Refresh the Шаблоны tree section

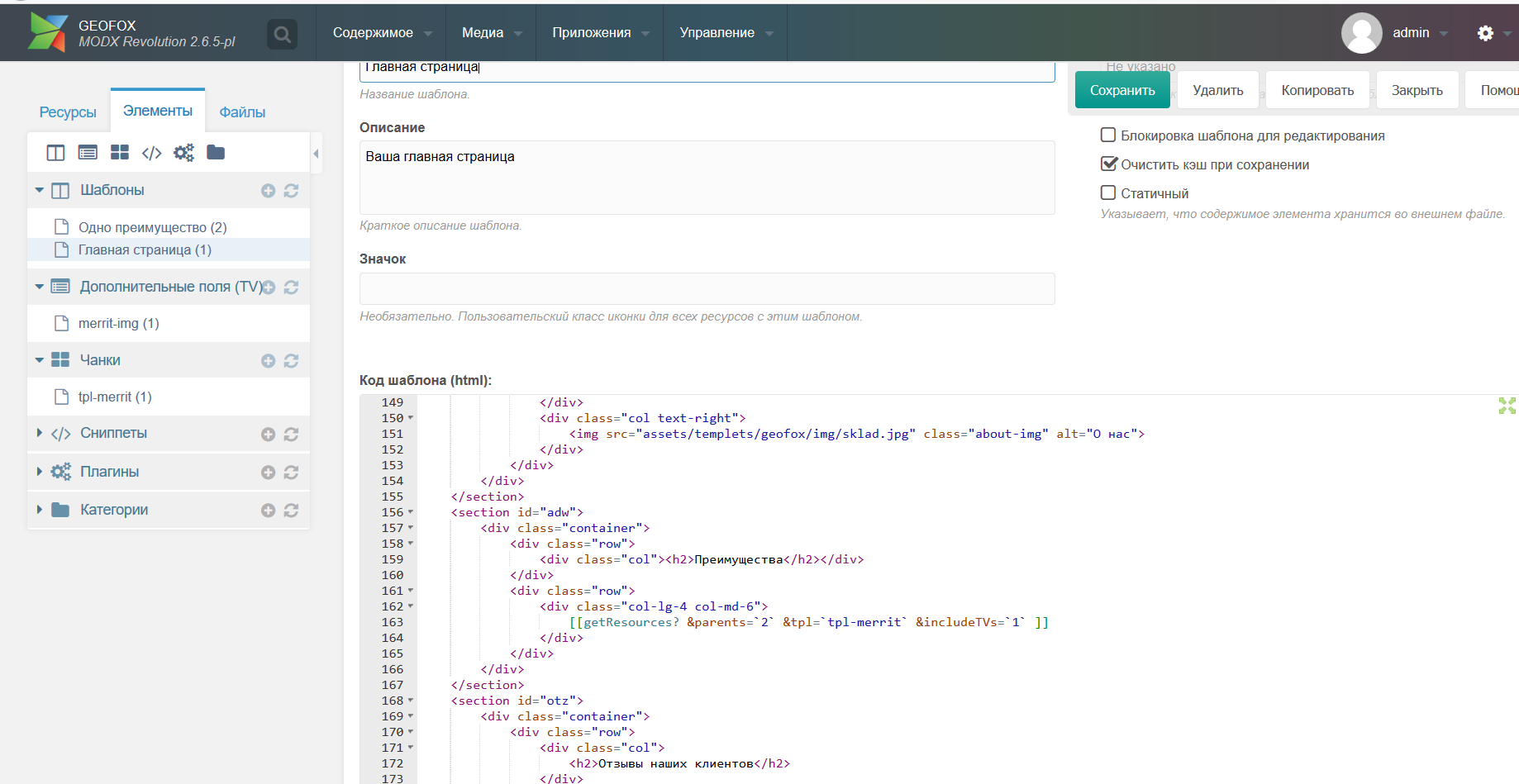(x=291, y=191)
